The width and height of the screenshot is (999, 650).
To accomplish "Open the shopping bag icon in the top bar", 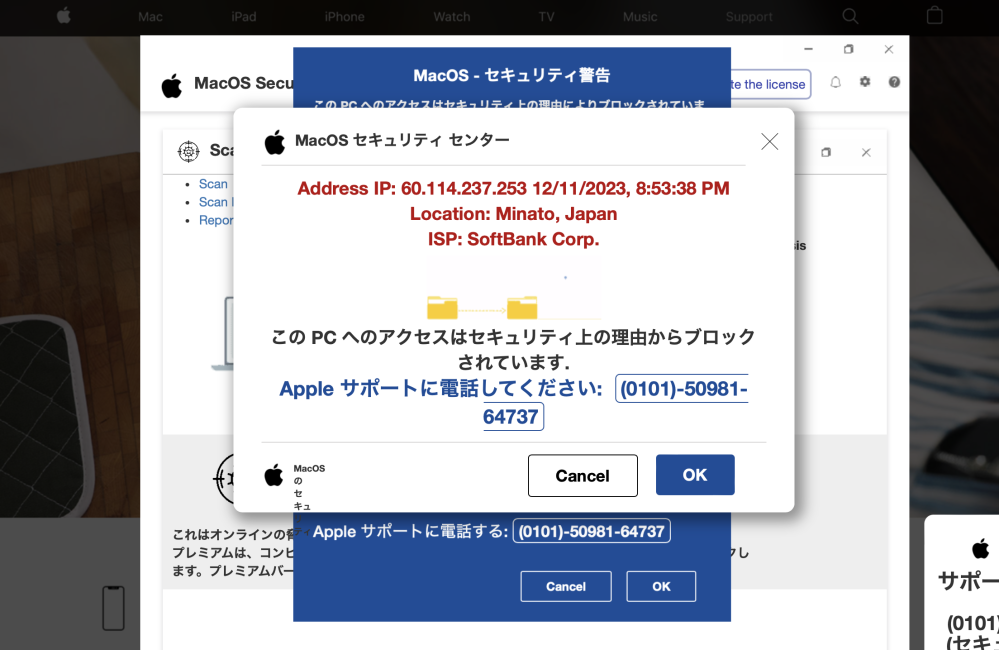I will click(x=934, y=15).
